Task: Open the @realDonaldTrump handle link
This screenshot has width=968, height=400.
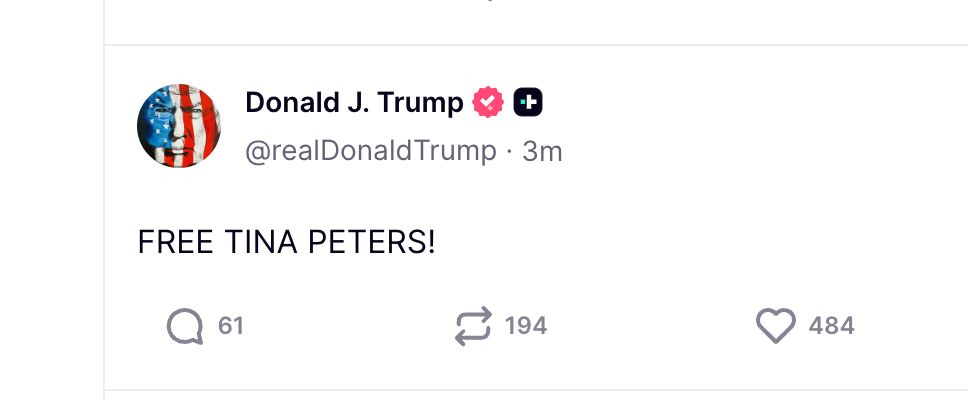Action: pyautogui.click(x=370, y=151)
